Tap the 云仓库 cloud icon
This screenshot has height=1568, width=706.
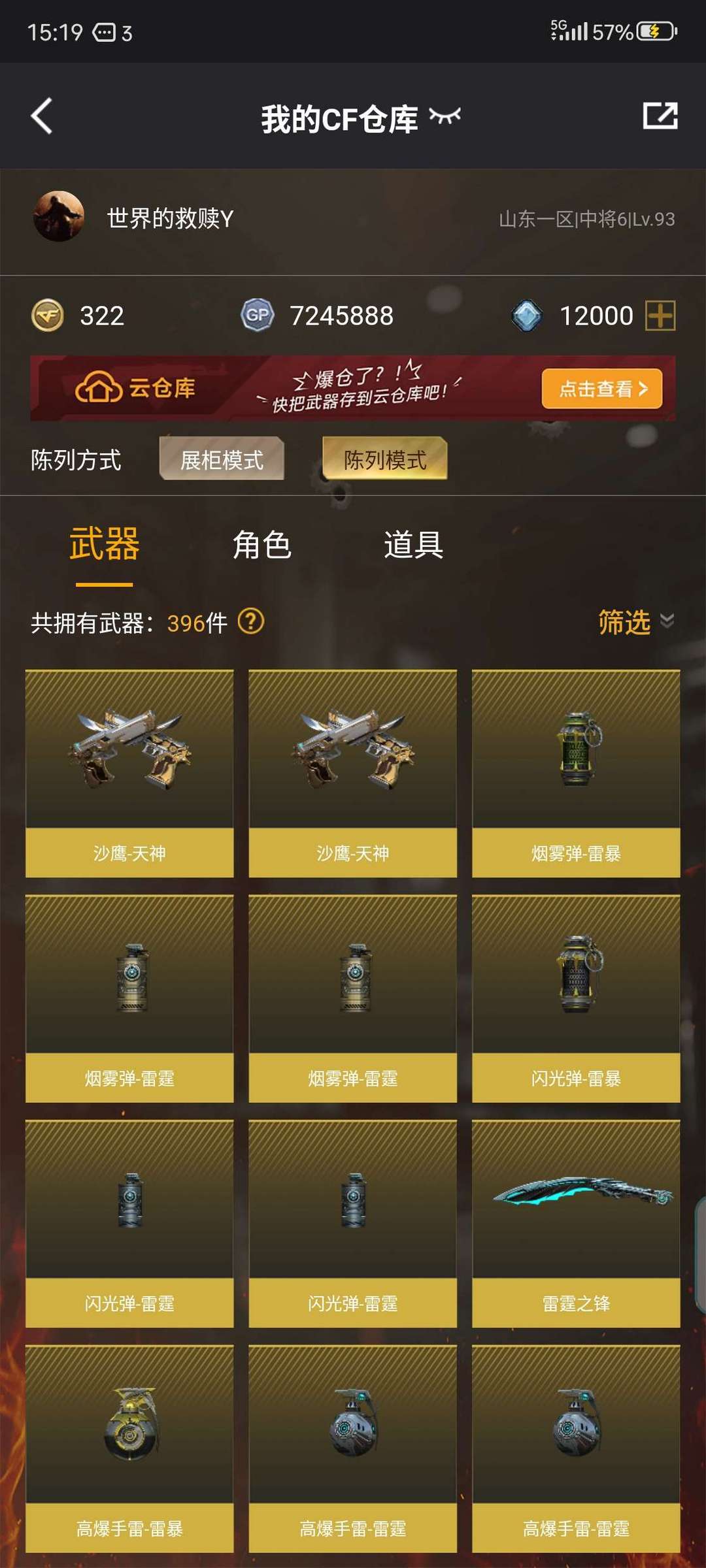pyautogui.click(x=99, y=388)
